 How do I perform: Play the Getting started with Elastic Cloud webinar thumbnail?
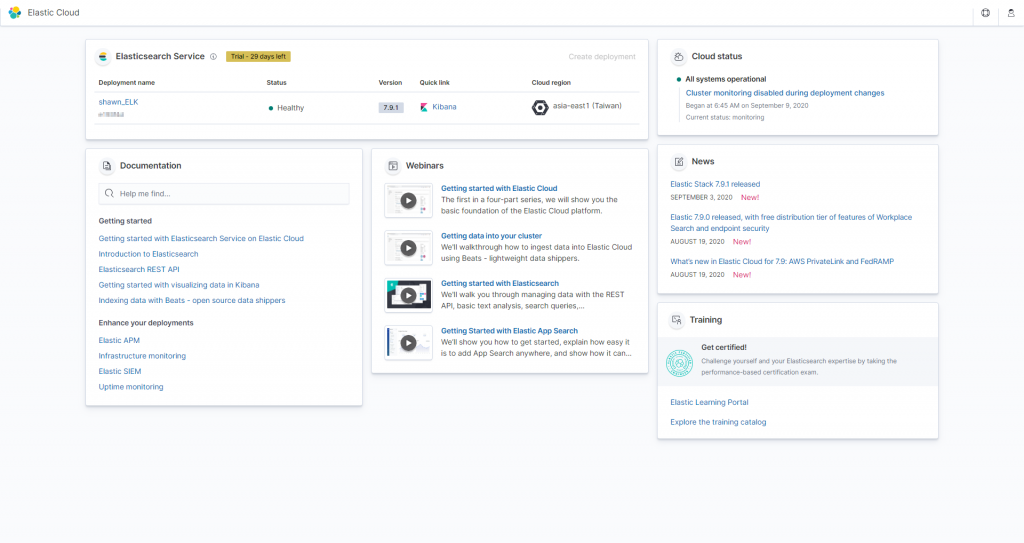[408, 201]
